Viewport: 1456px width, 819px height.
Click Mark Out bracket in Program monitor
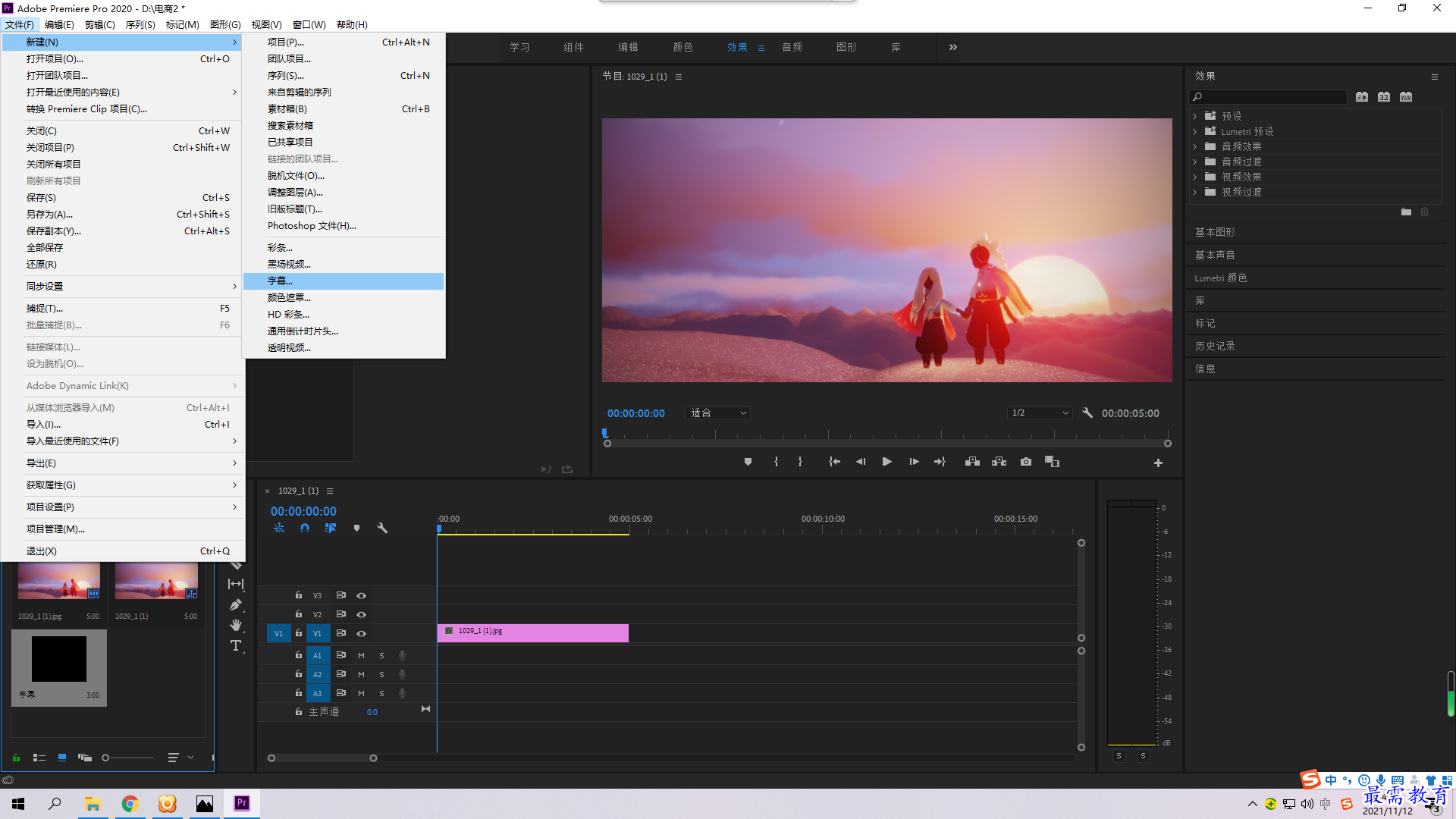[x=800, y=462]
